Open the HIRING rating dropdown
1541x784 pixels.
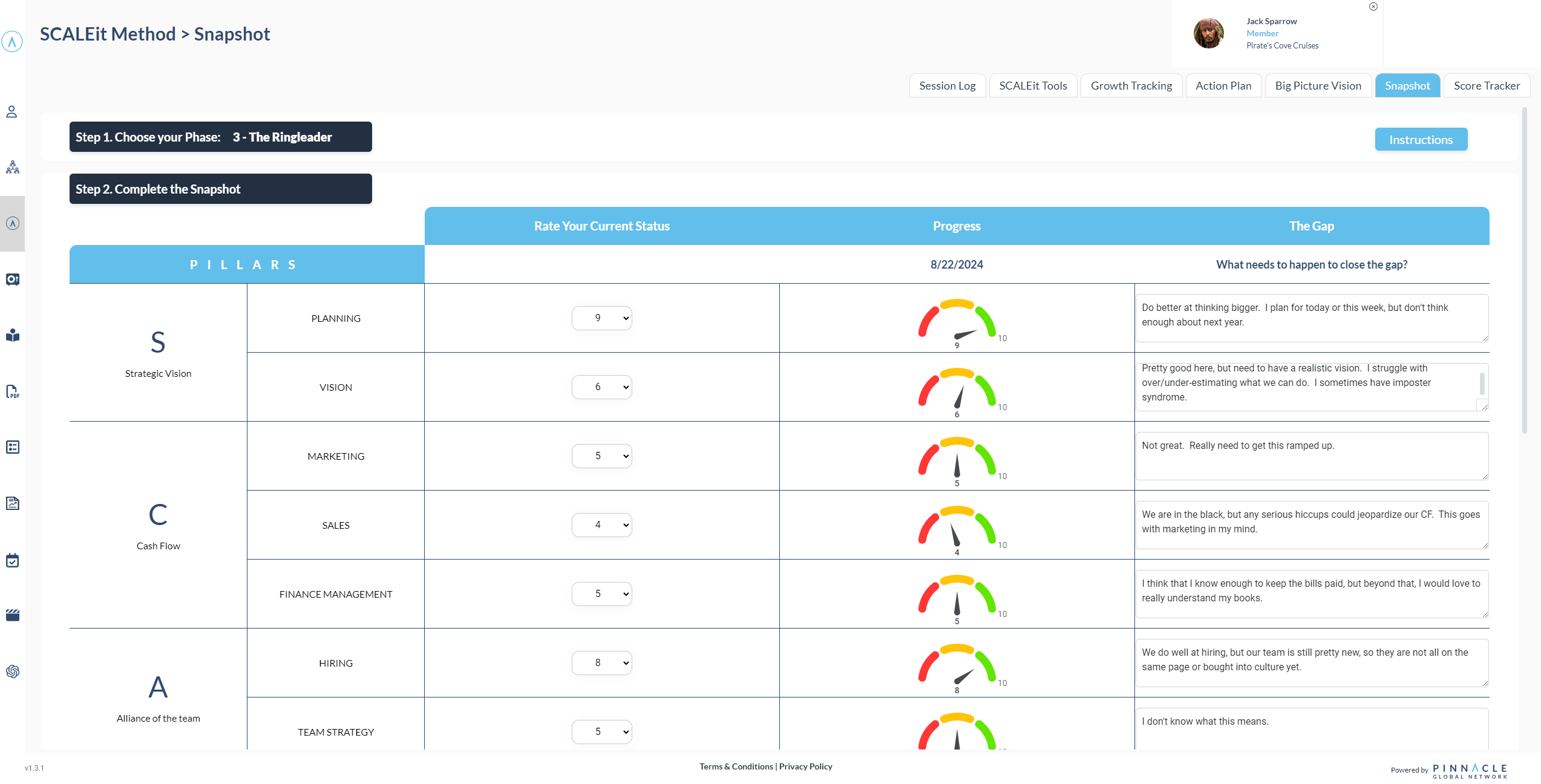(601, 663)
